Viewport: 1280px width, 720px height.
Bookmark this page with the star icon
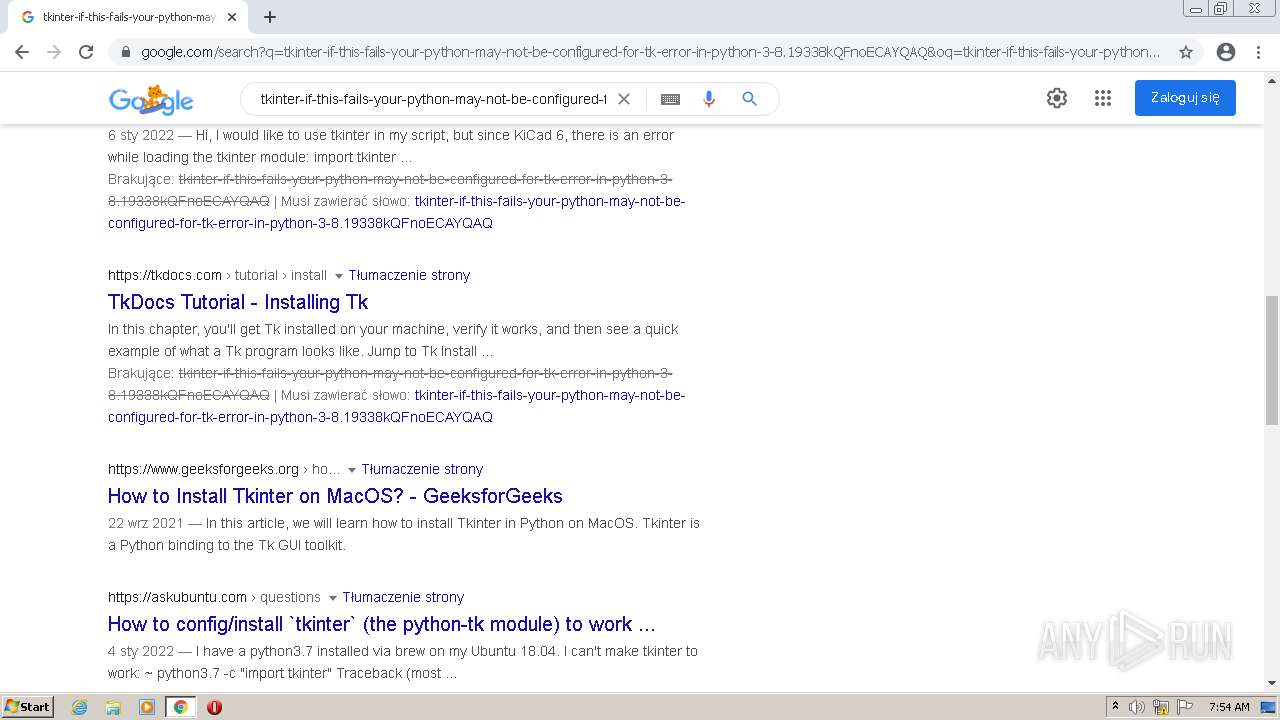pos(1186,52)
